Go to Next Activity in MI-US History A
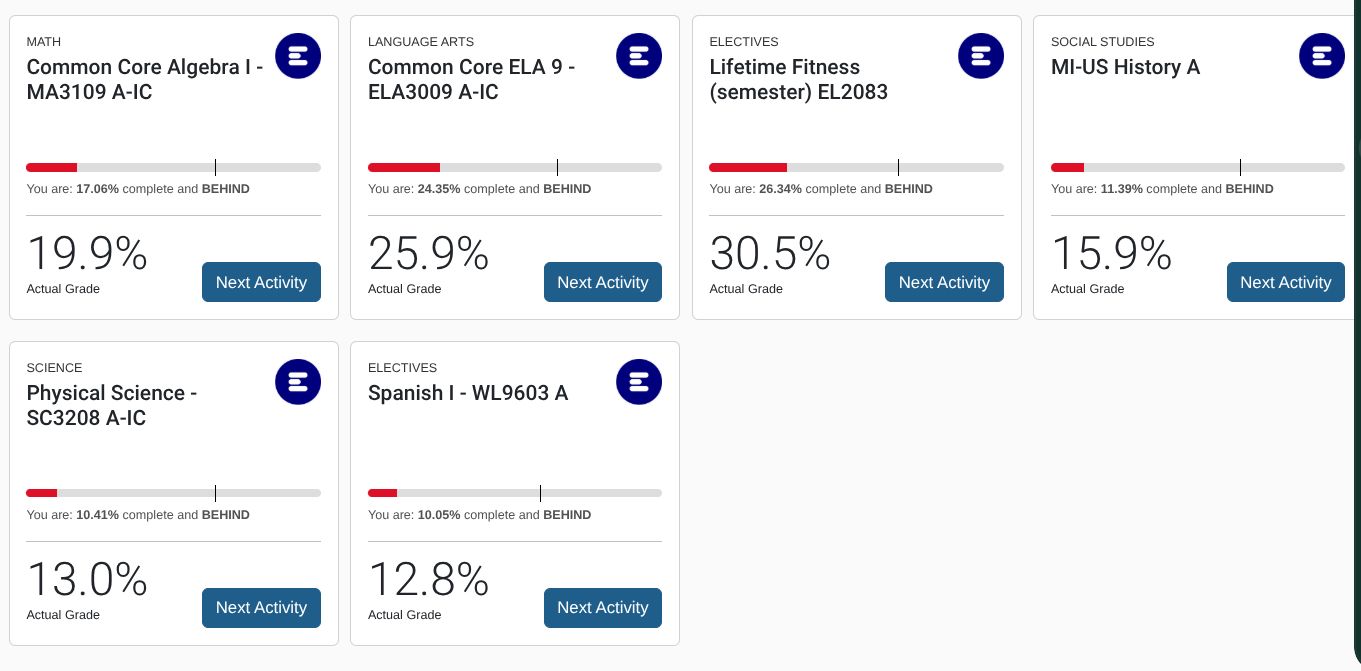The width and height of the screenshot is (1361, 671). click(1285, 282)
